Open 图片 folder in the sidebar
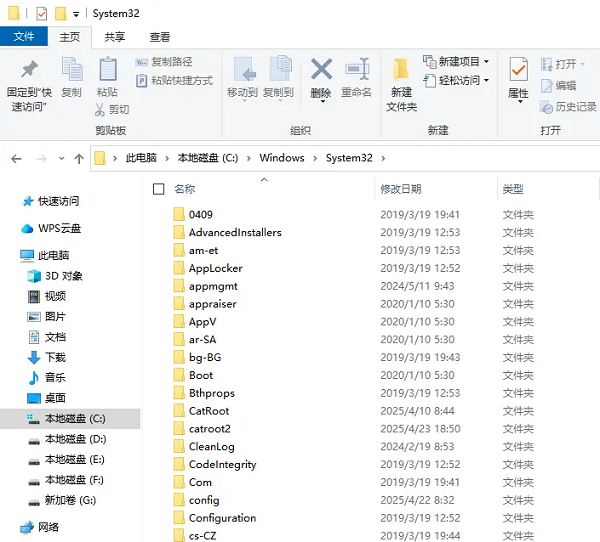 tap(47, 317)
